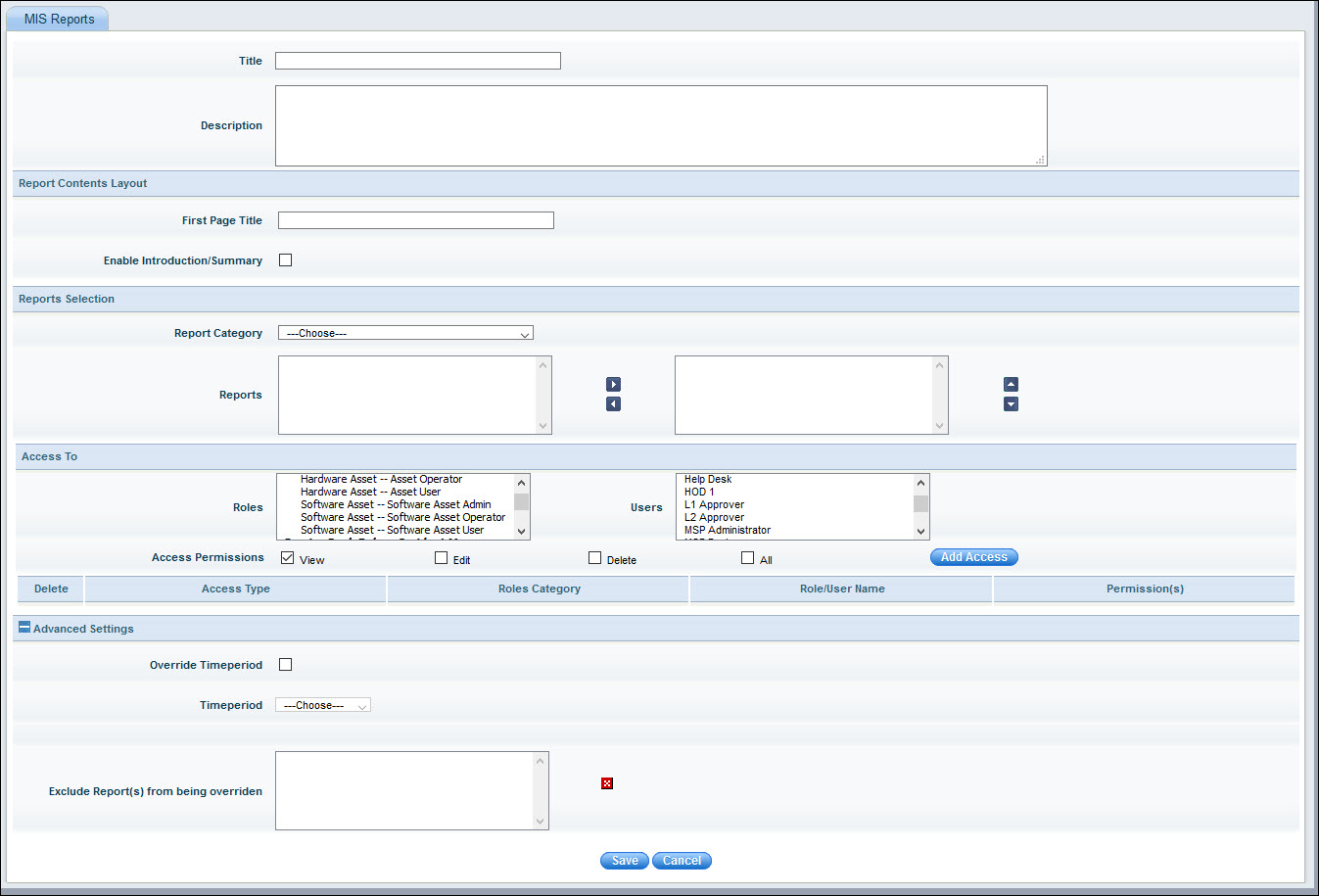The width and height of the screenshot is (1319, 896).
Task: Save the MIS report
Action: (624, 860)
